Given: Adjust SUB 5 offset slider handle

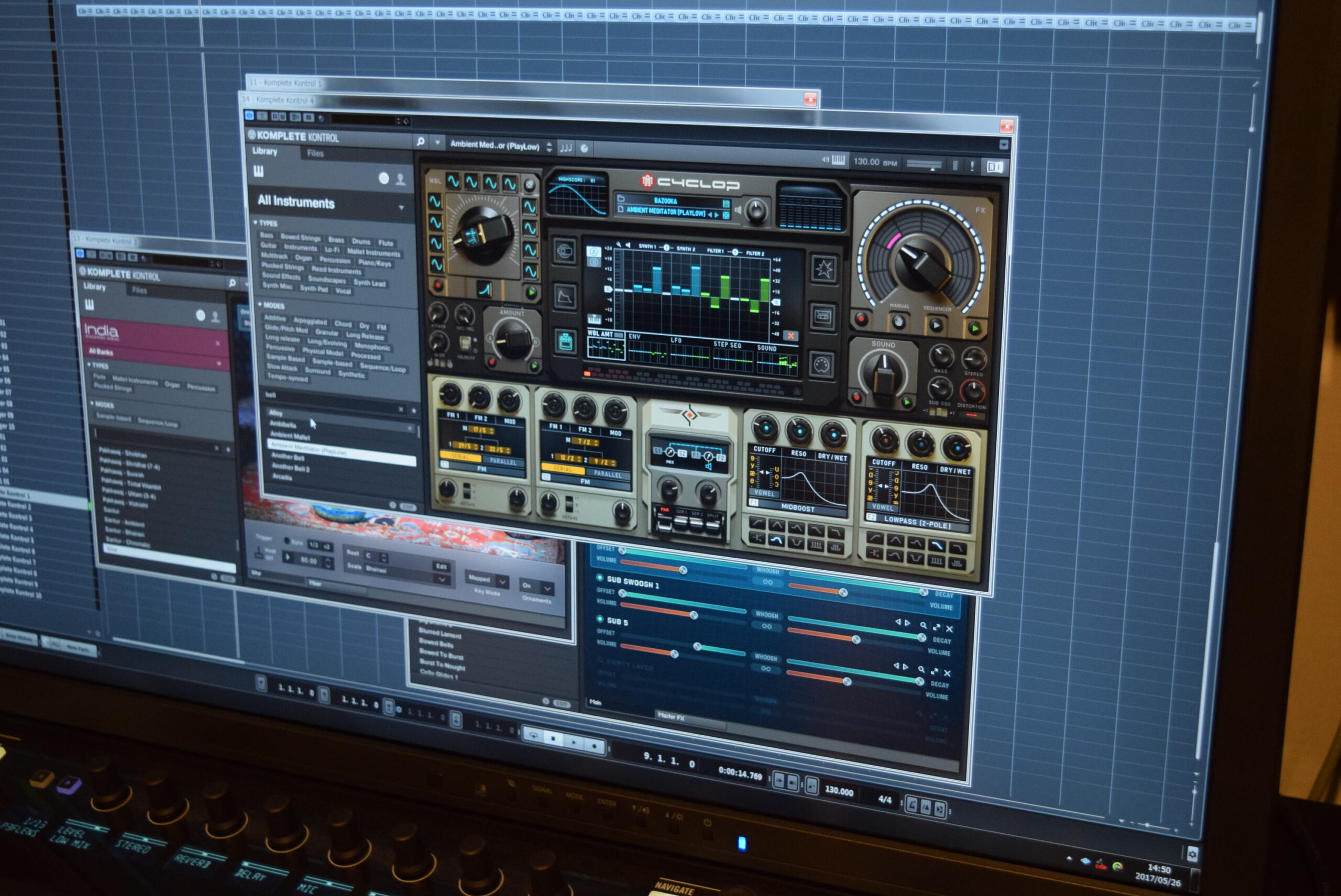Looking at the screenshot, I should (697, 646).
